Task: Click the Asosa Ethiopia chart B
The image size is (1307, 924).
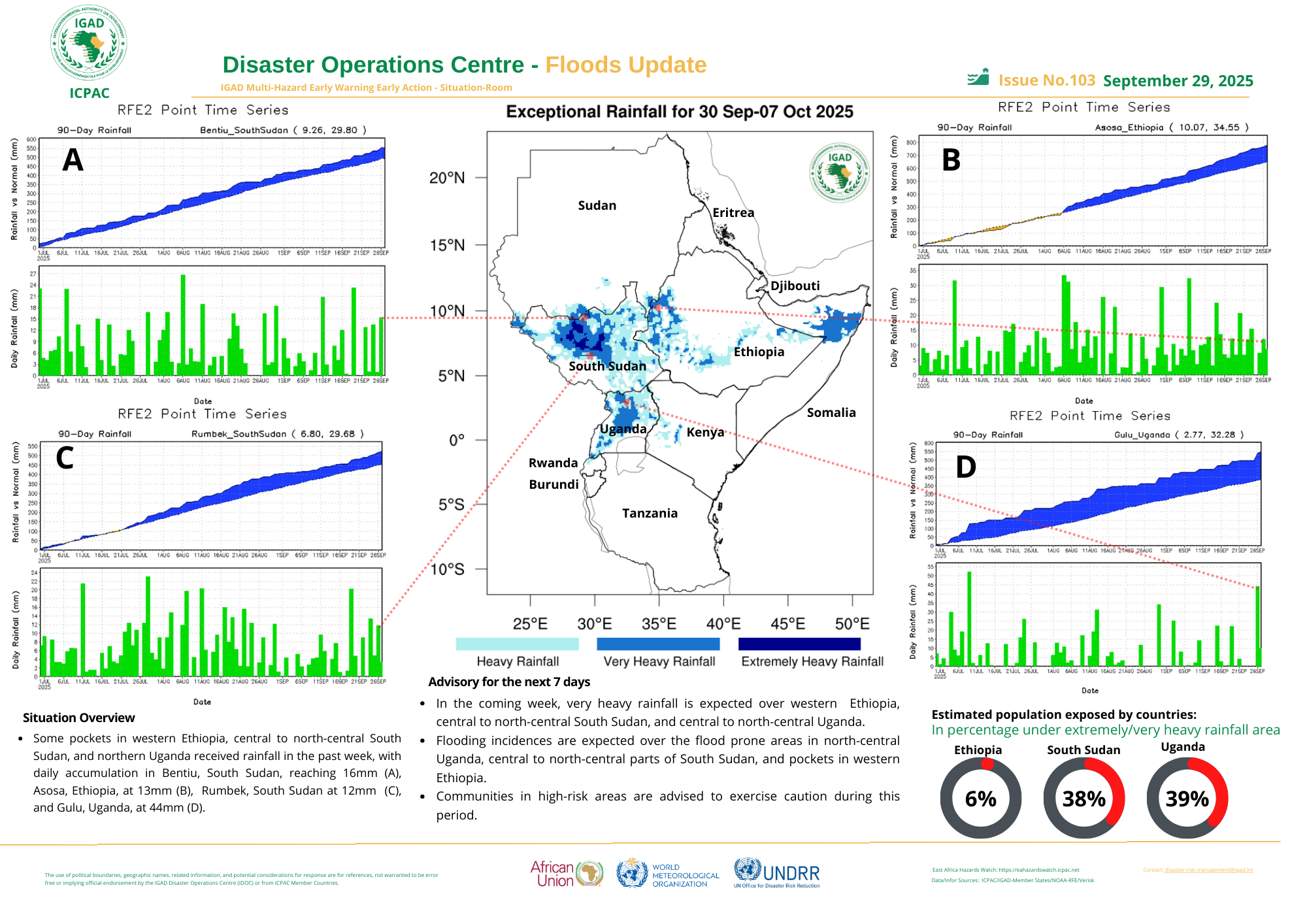Action: (x=1094, y=191)
